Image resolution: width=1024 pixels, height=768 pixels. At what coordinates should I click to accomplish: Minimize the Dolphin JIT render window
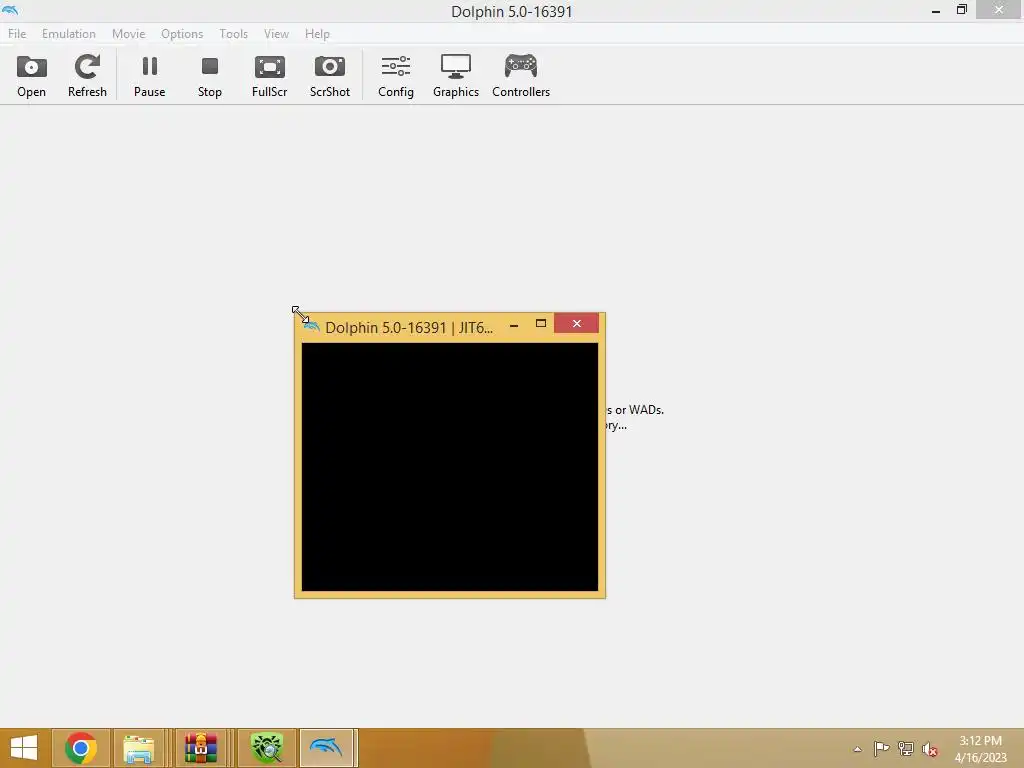tap(514, 325)
